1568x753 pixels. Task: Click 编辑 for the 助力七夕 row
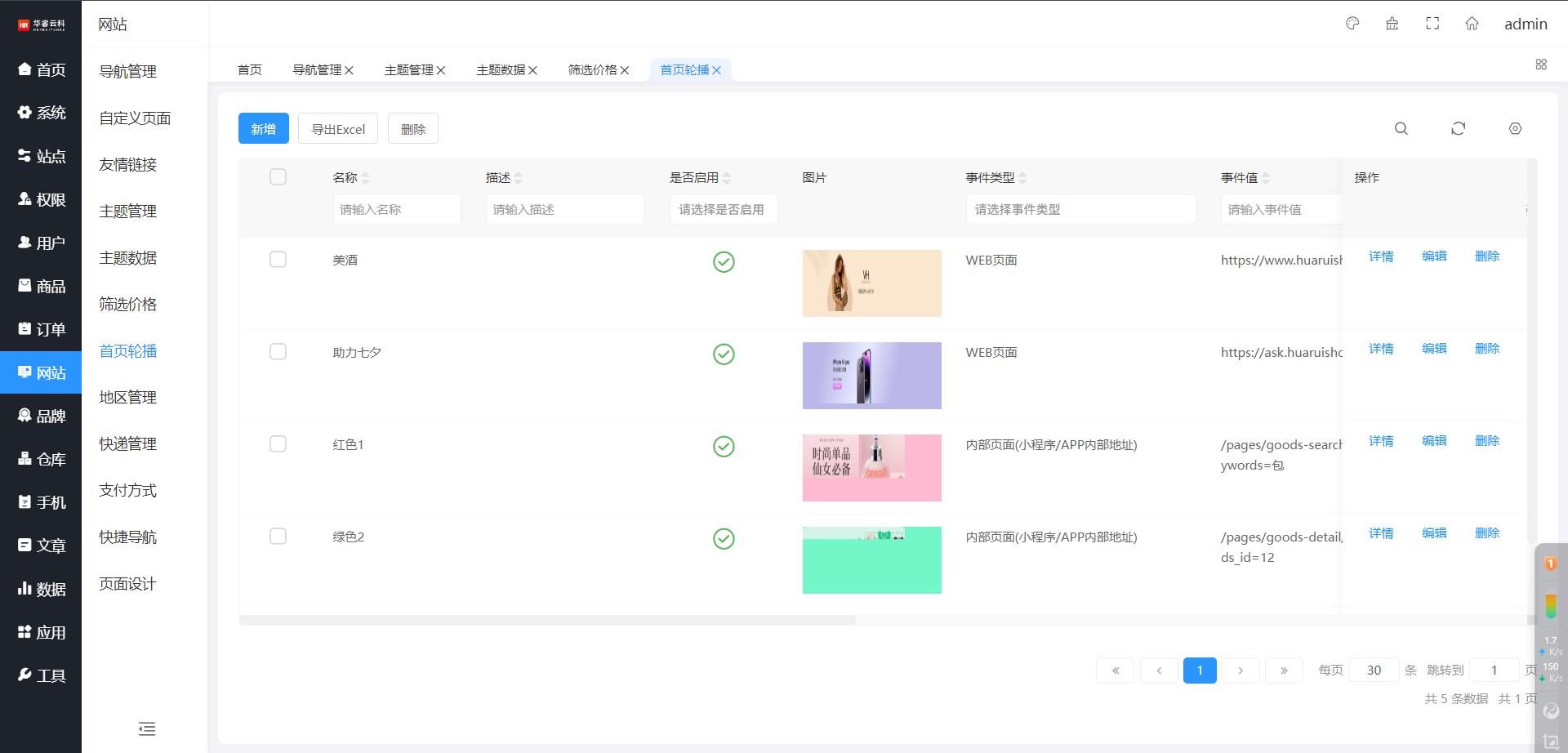(1433, 349)
